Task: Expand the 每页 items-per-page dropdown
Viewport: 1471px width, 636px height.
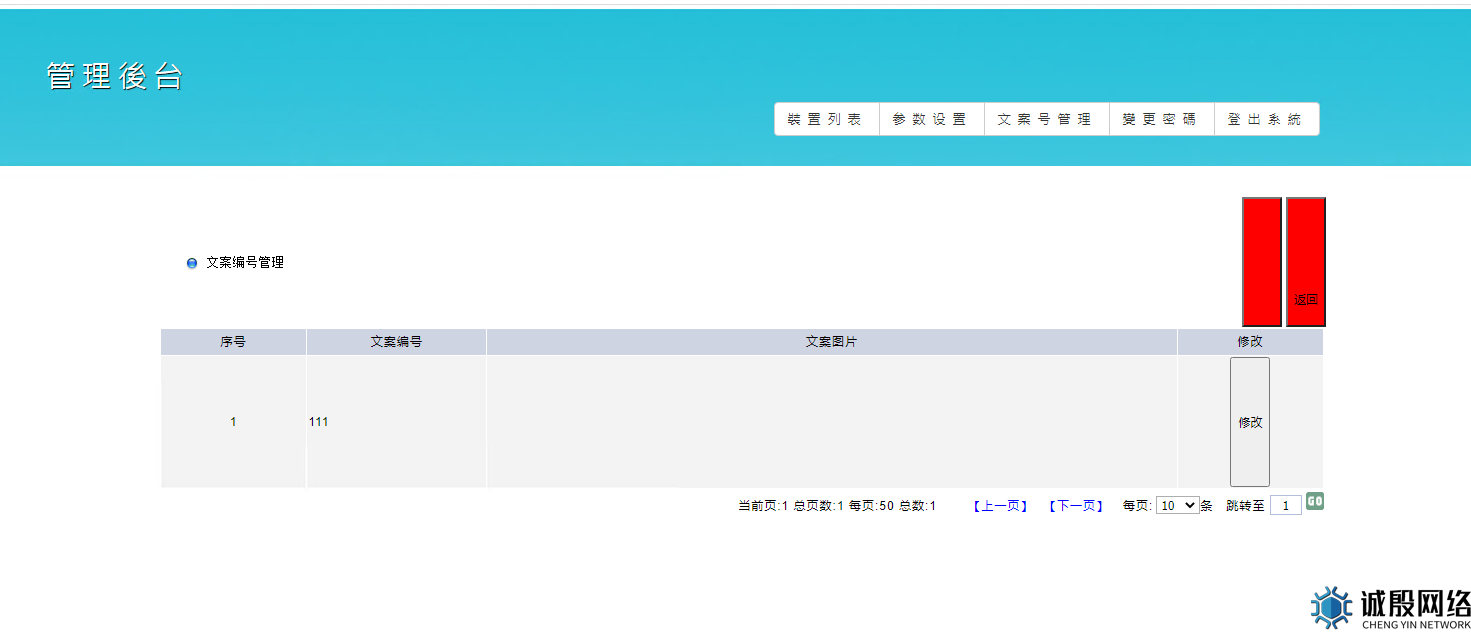Action: (1177, 506)
